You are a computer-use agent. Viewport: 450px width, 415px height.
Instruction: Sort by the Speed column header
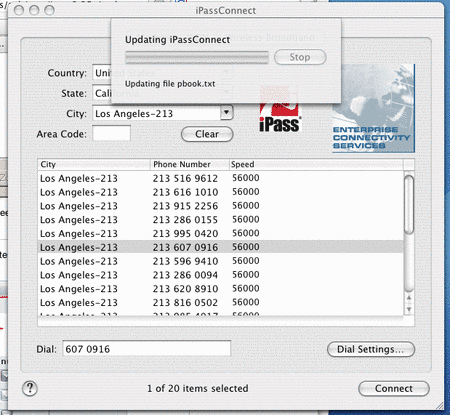pyautogui.click(x=316, y=164)
